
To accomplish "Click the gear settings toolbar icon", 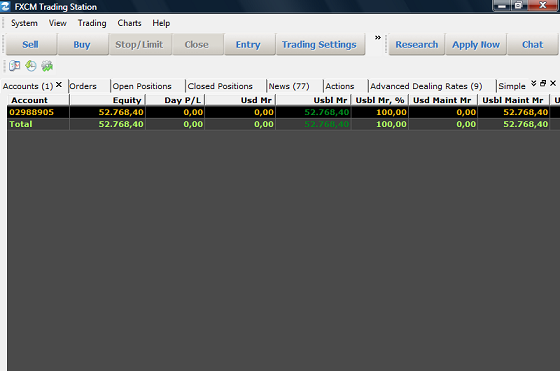I will point(47,66).
